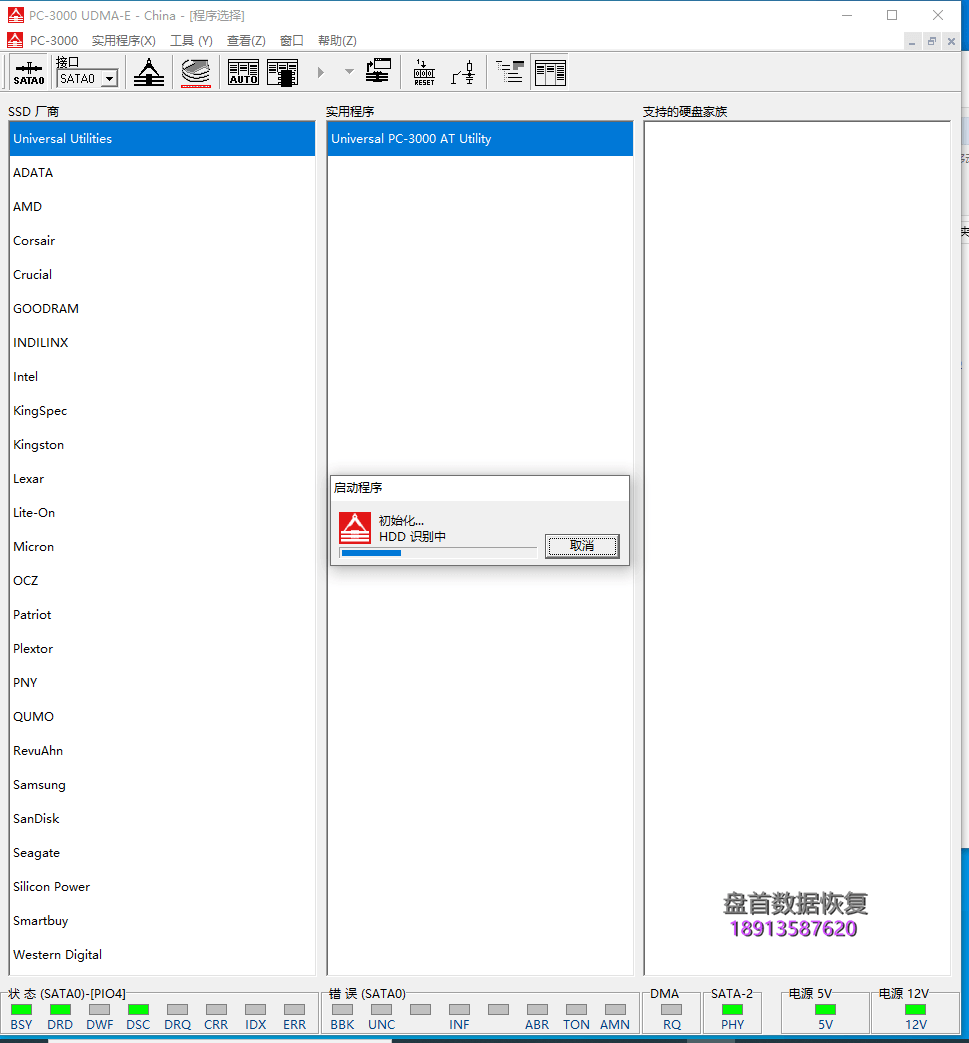The height and width of the screenshot is (1043, 969).
Task: Click the PC-3000 icon in the menu bar
Action: pyautogui.click(x=15, y=41)
